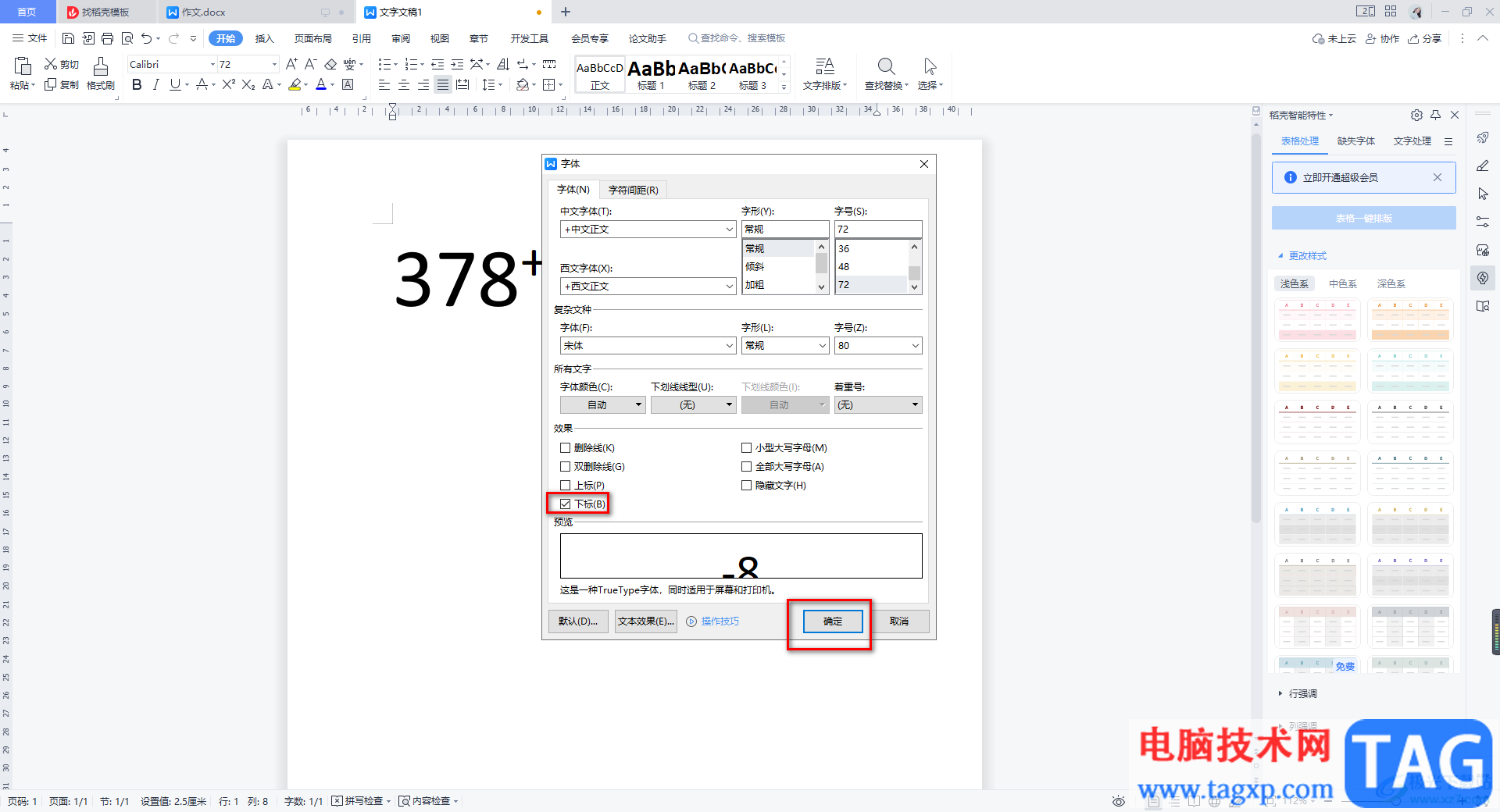Open the underline style dropdown
This screenshot has height=812, width=1500.
[694, 405]
